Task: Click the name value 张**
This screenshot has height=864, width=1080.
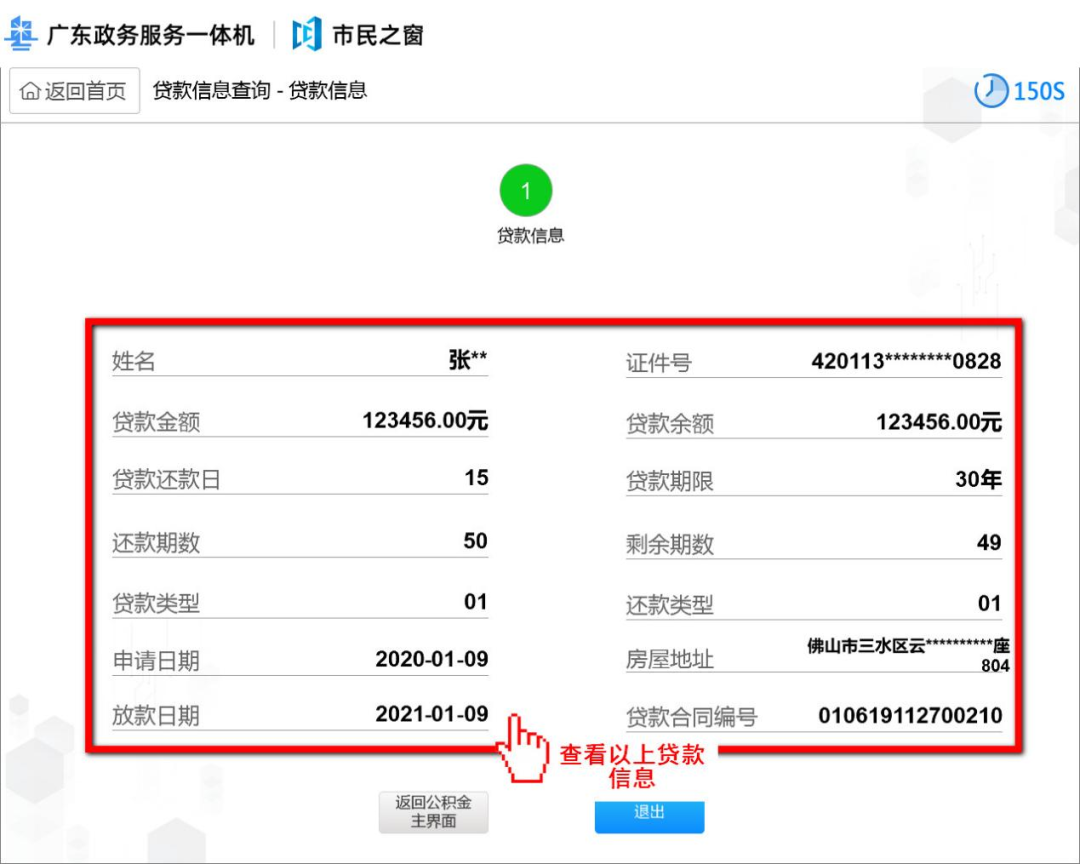Action: click(x=468, y=359)
